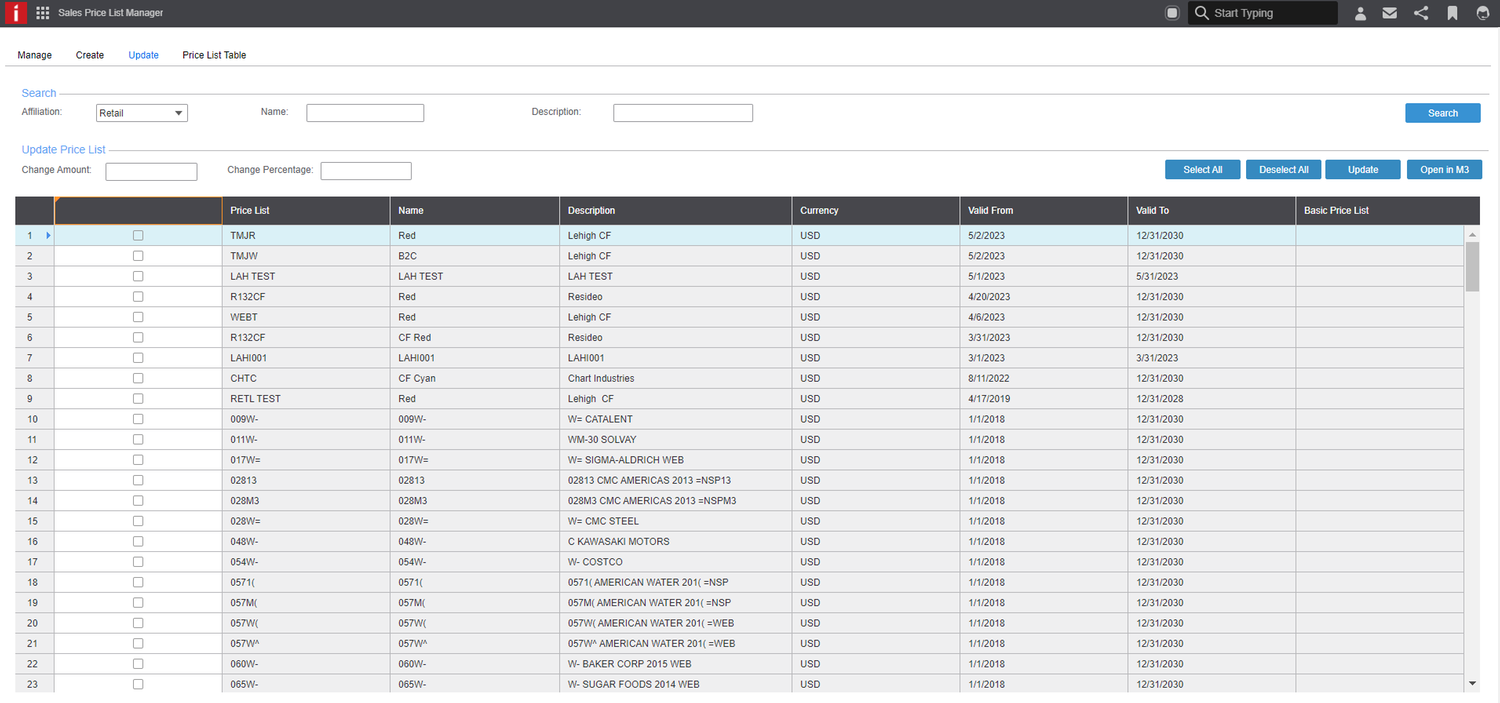Click the Deselect All button
The width and height of the screenshot is (1500, 703).
[x=1284, y=170]
